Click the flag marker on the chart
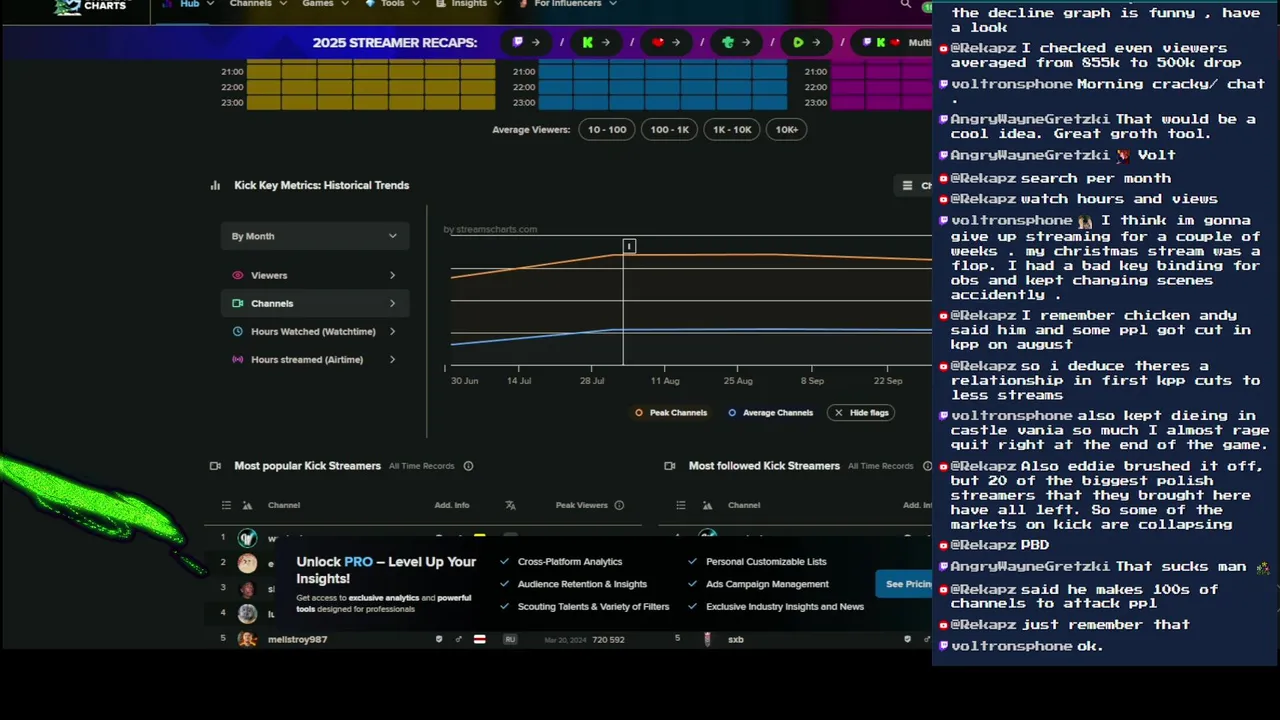 click(x=629, y=246)
